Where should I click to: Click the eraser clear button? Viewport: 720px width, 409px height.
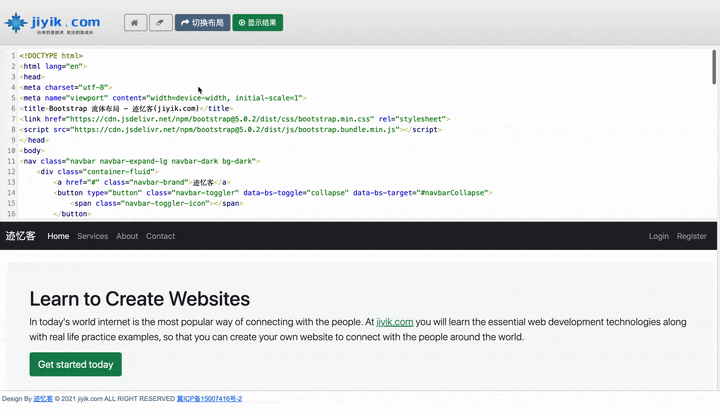pyautogui.click(x=161, y=22)
